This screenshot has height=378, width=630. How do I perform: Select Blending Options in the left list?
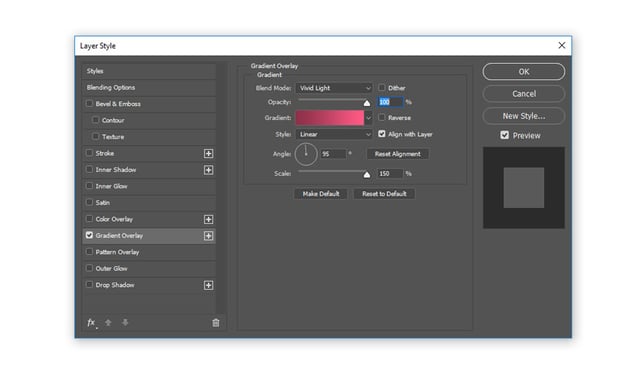coord(149,88)
